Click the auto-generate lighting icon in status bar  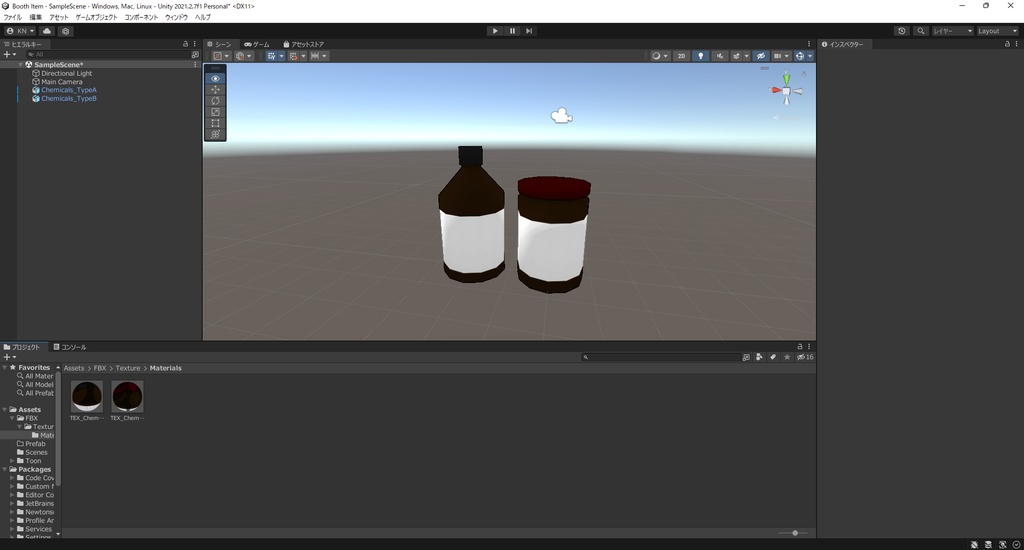[1002, 544]
